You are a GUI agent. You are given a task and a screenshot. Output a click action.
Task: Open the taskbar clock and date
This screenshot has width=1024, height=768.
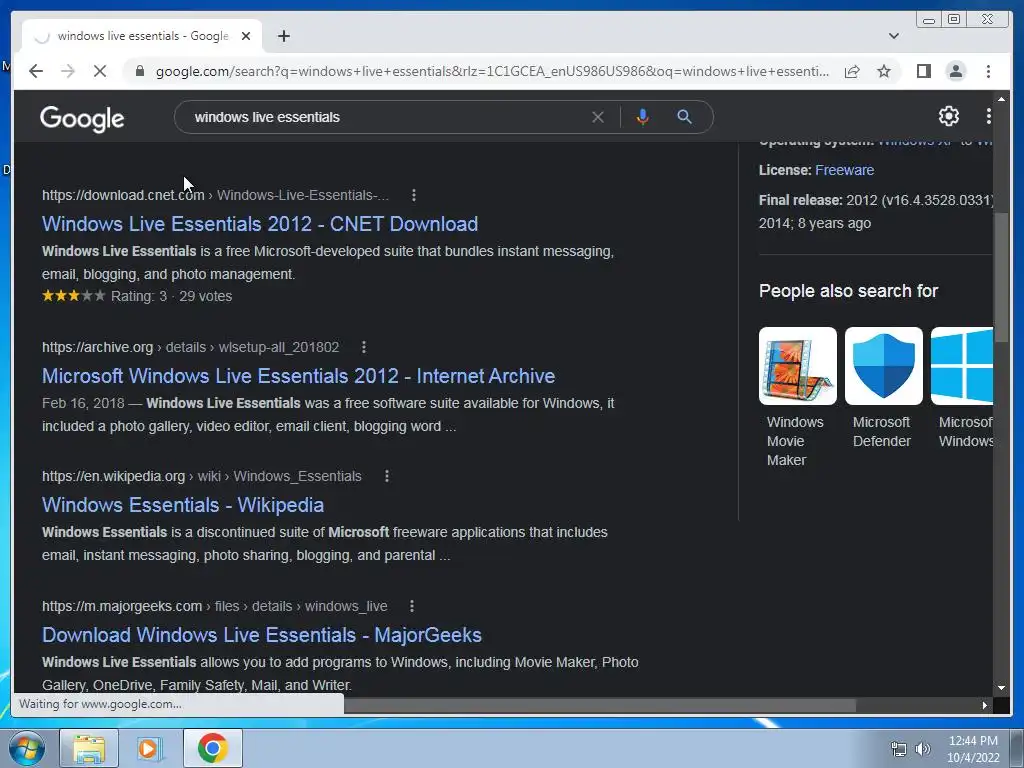tap(973, 749)
